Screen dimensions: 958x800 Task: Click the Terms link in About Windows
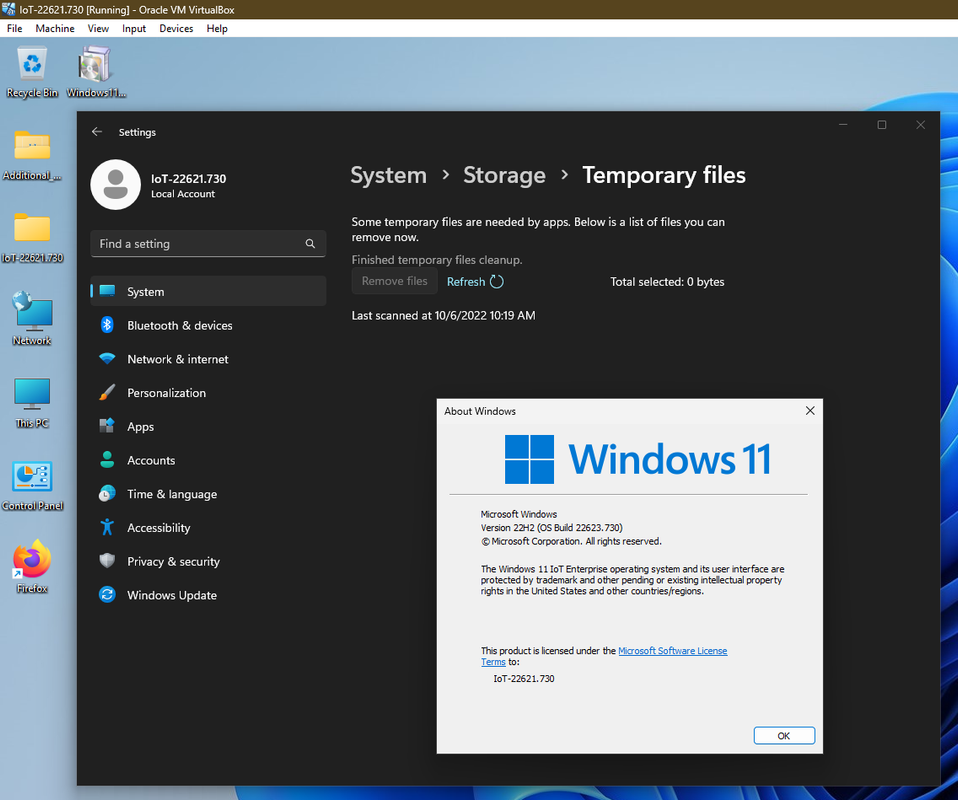click(x=493, y=662)
